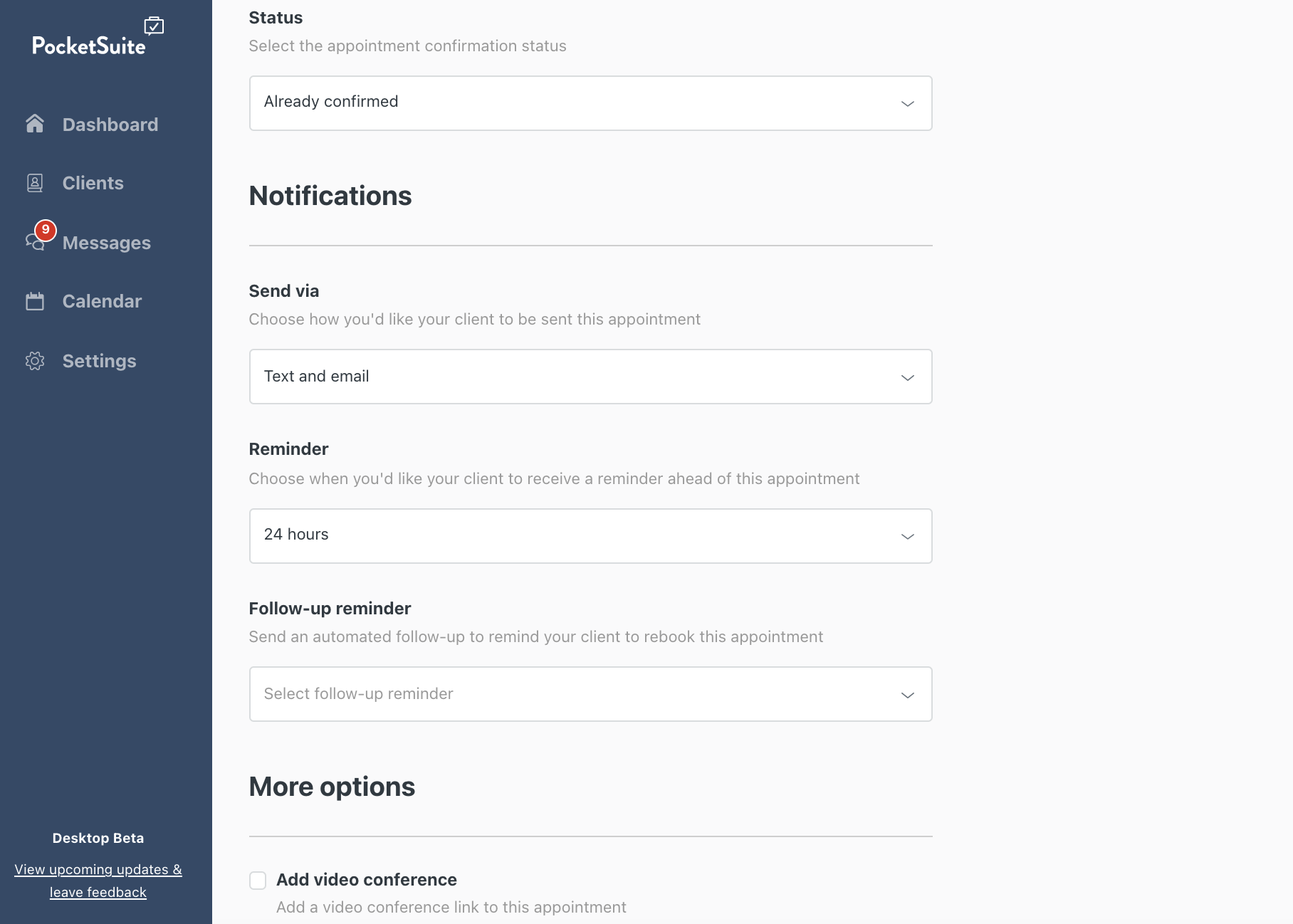1293x924 pixels.
Task: Click the Calendar icon in sidebar
Action: point(35,301)
